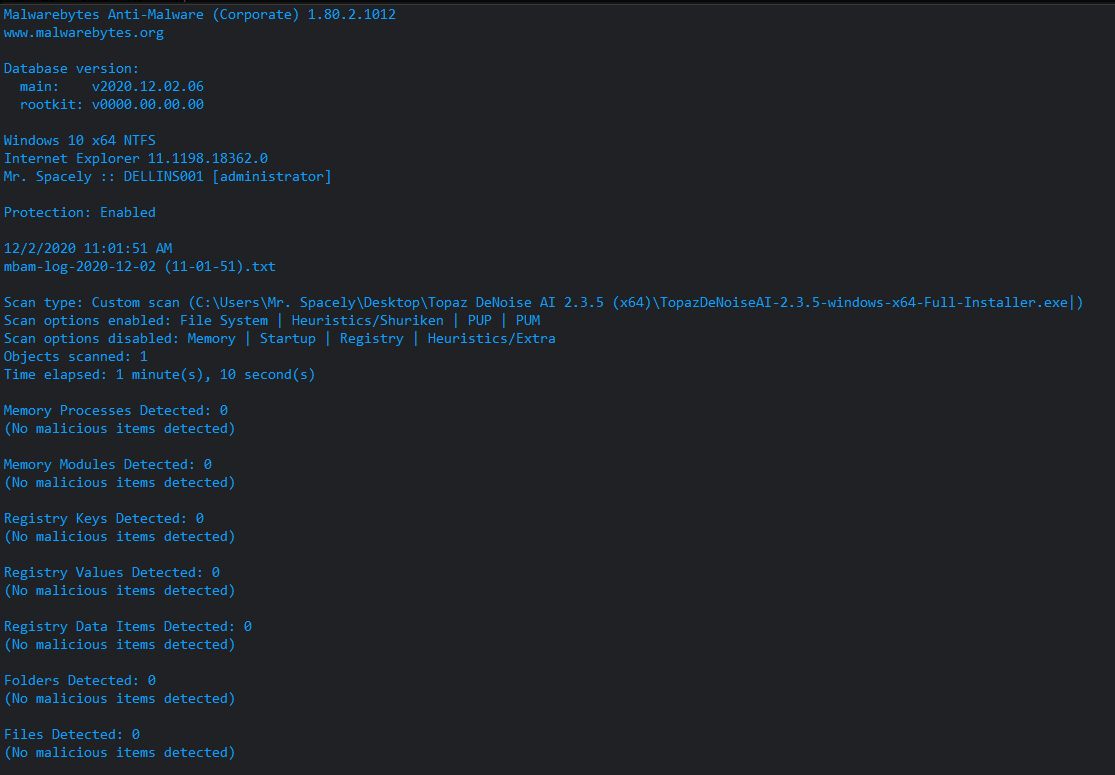Click the Malwarebytes Anti-Malware version header line
Viewport: 1115px width, 775px height.
(x=200, y=14)
